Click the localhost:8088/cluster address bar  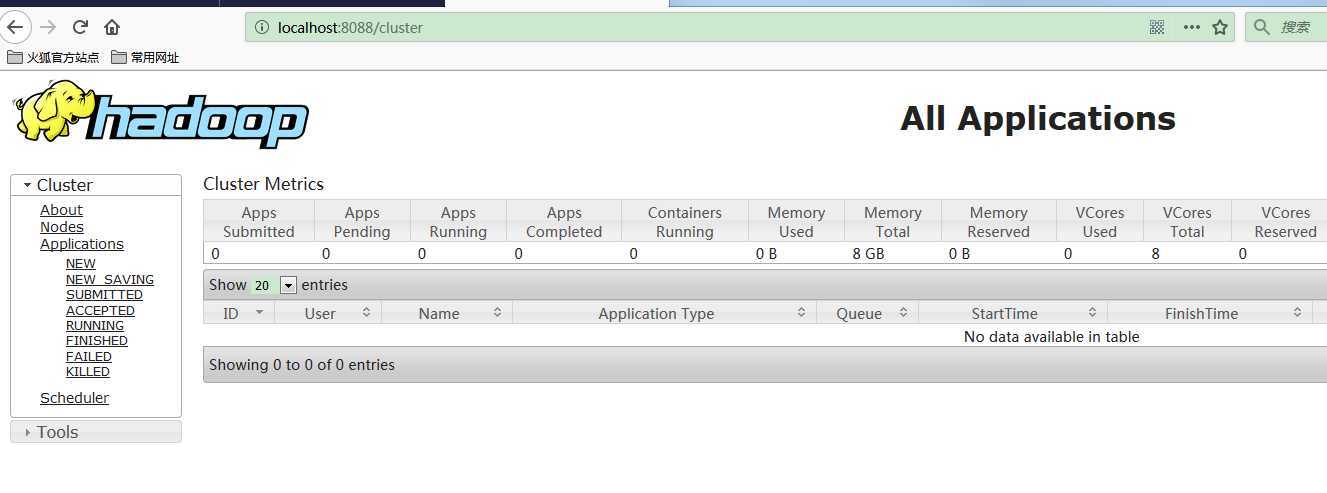[x=700, y=27]
